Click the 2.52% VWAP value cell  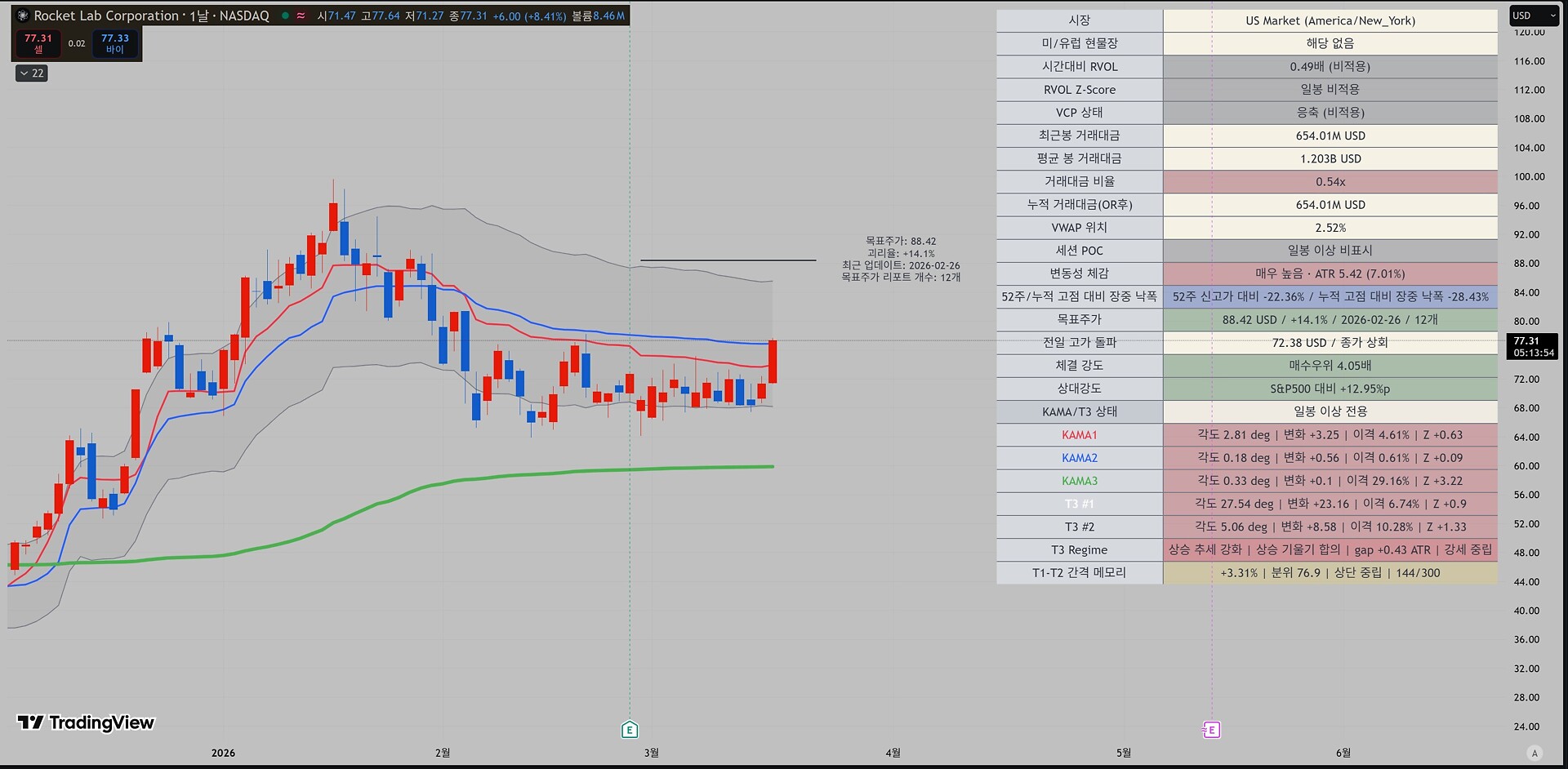click(1330, 228)
